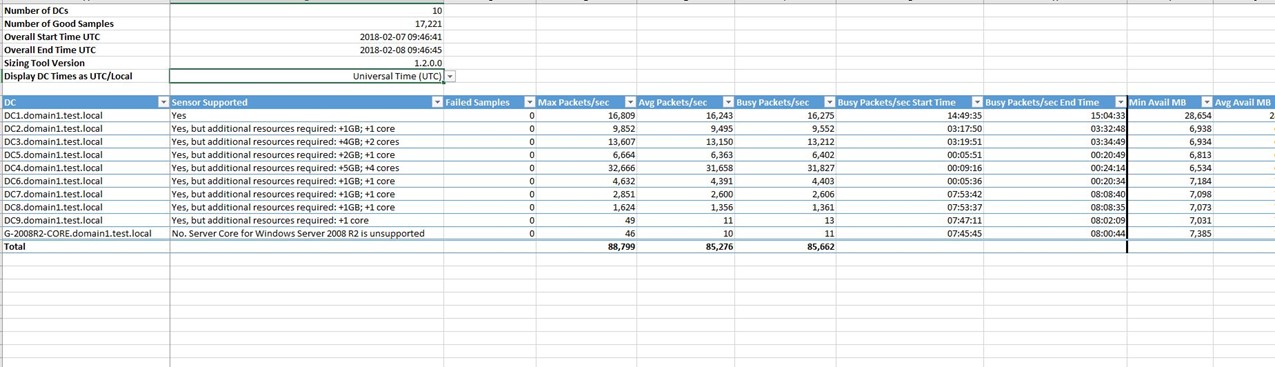Open the Avg Packets/sec filter dropdown
This screenshot has width=1275, height=367.
(728, 102)
